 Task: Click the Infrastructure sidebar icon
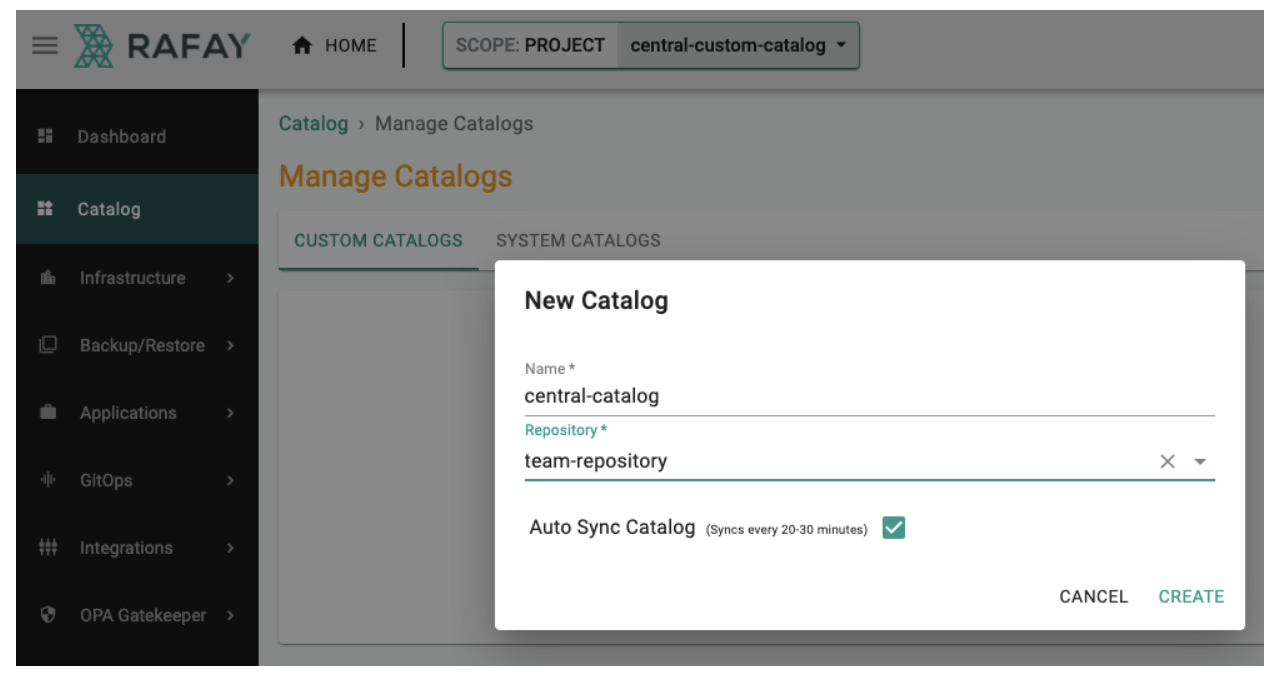[45, 278]
